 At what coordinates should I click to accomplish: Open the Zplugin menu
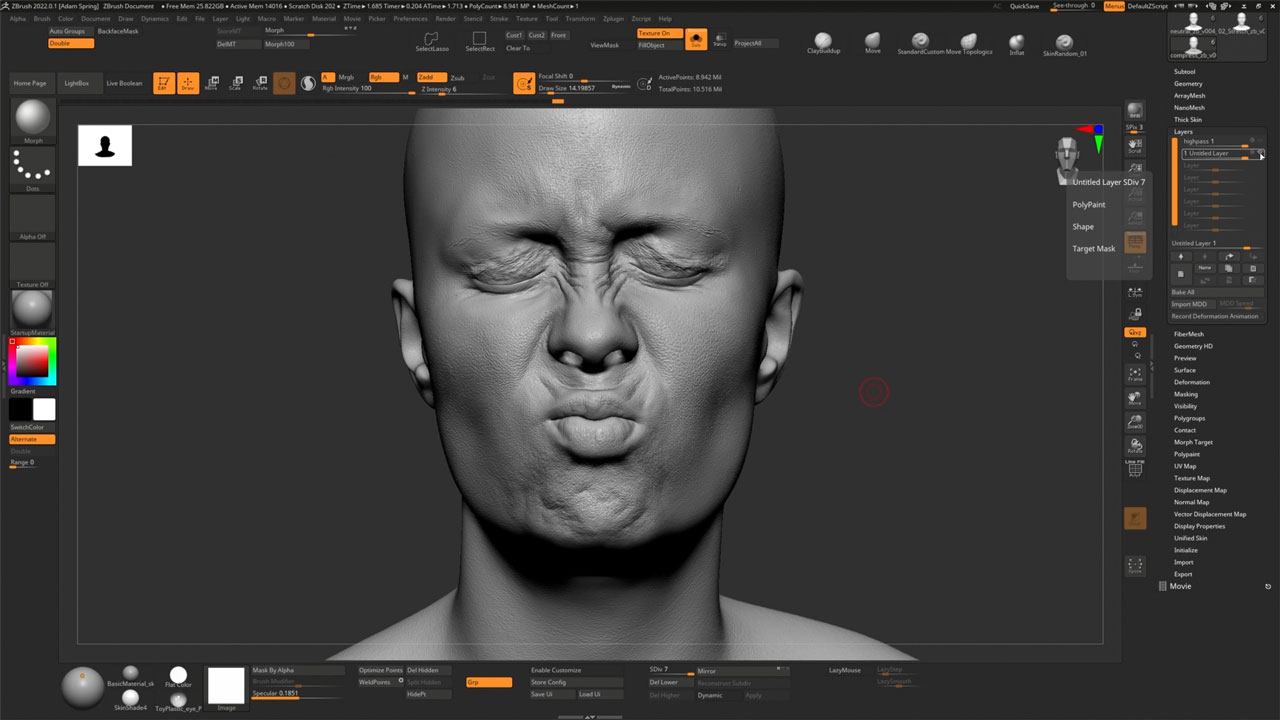pyautogui.click(x=613, y=19)
